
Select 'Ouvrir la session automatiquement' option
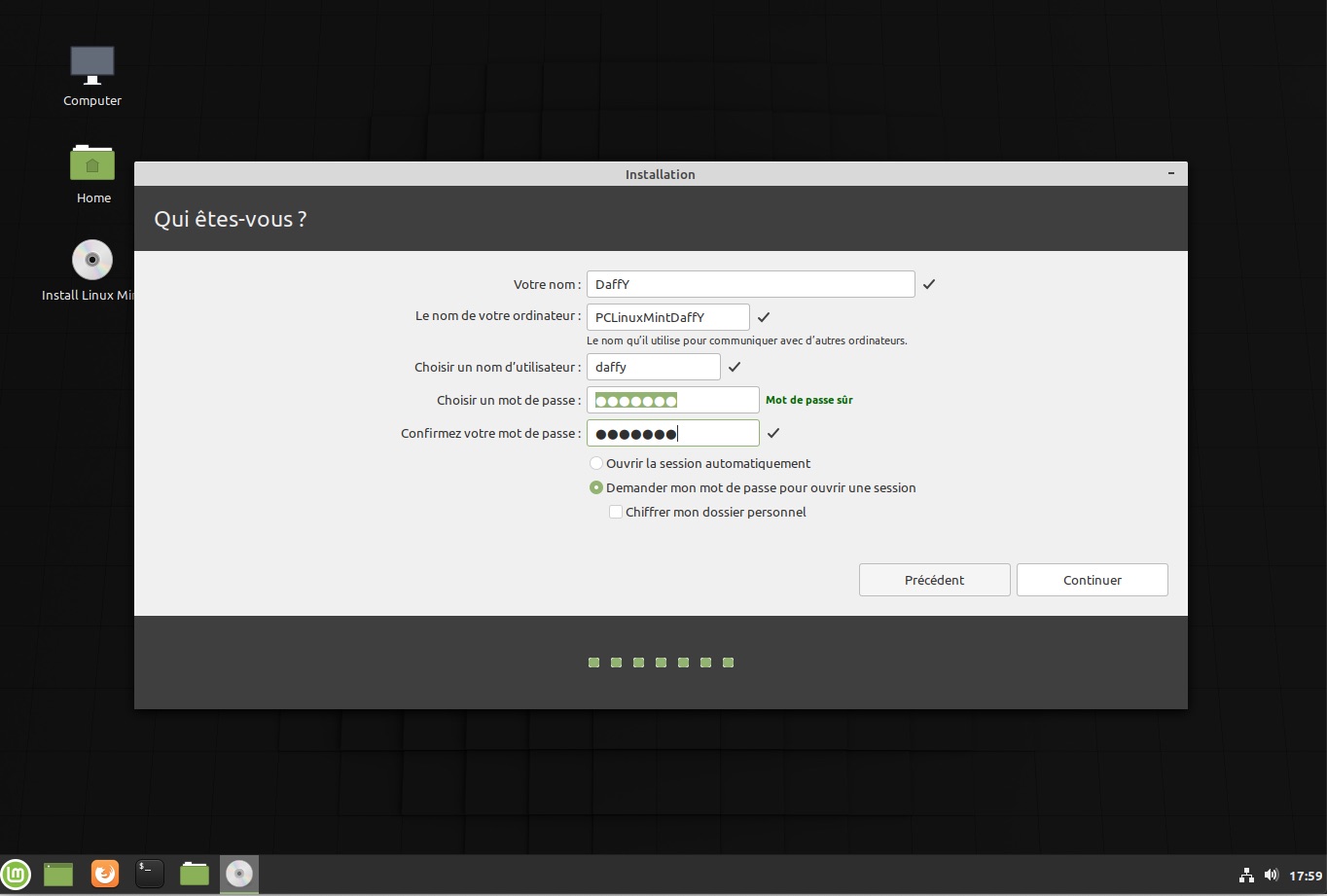pyautogui.click(x=596, y=464)
